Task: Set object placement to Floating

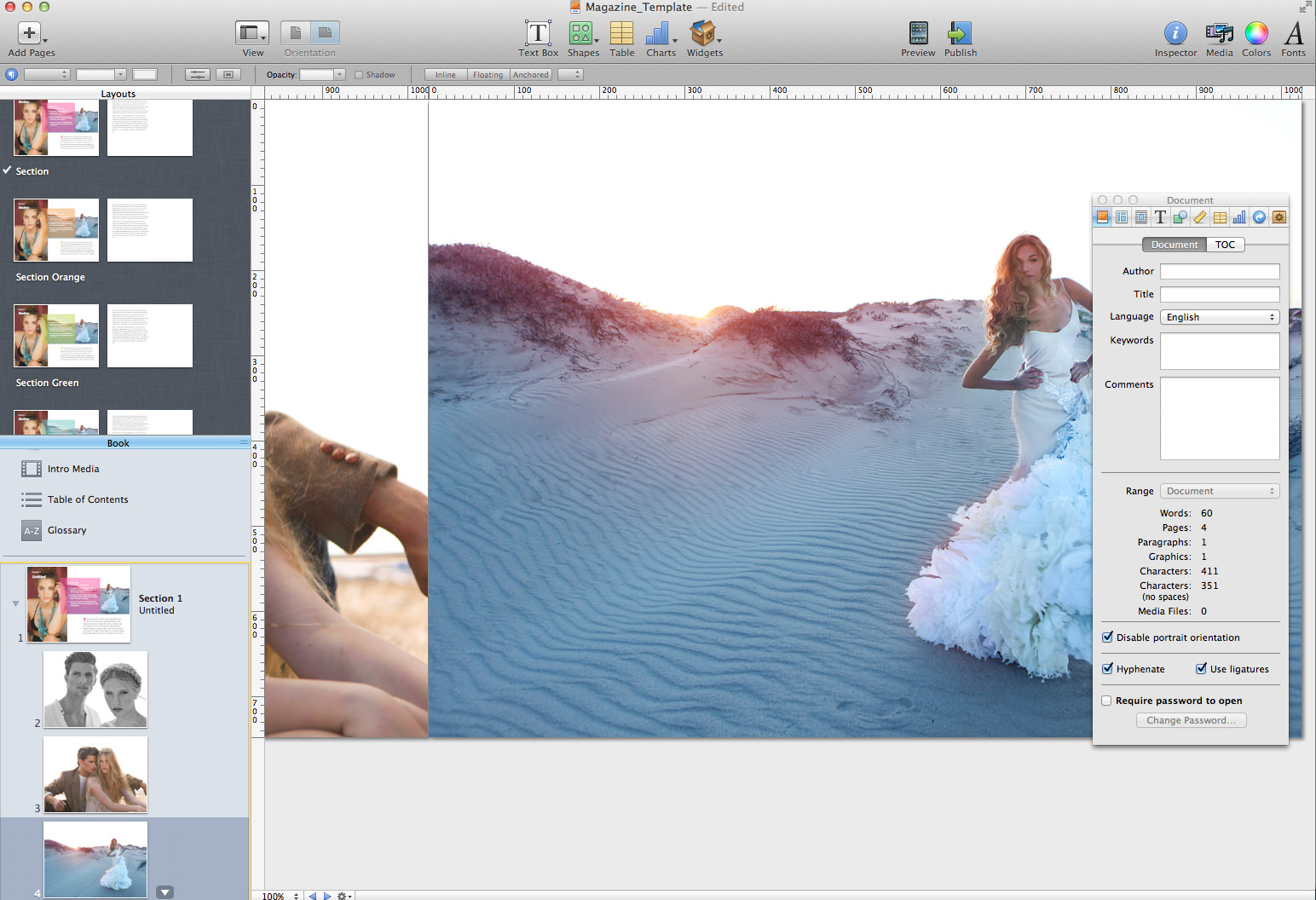Action: coord(488,75)
